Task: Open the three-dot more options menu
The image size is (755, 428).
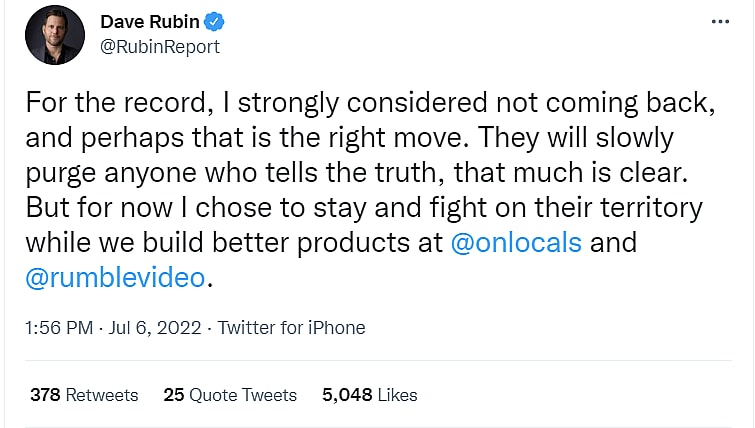Action: pyautogui.click(x=720, y=23)
